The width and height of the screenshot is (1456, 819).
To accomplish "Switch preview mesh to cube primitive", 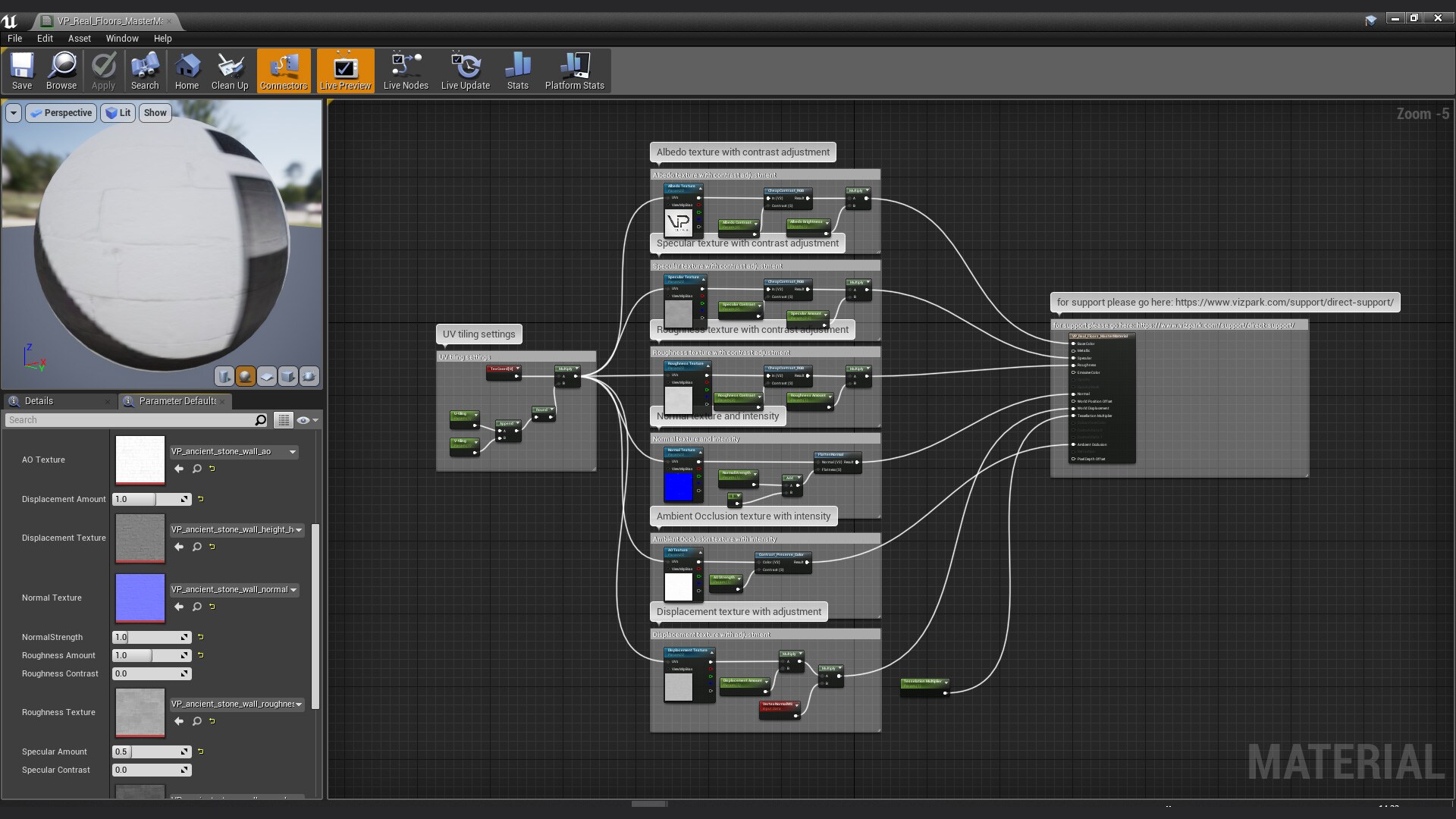I will click(288, 376).
